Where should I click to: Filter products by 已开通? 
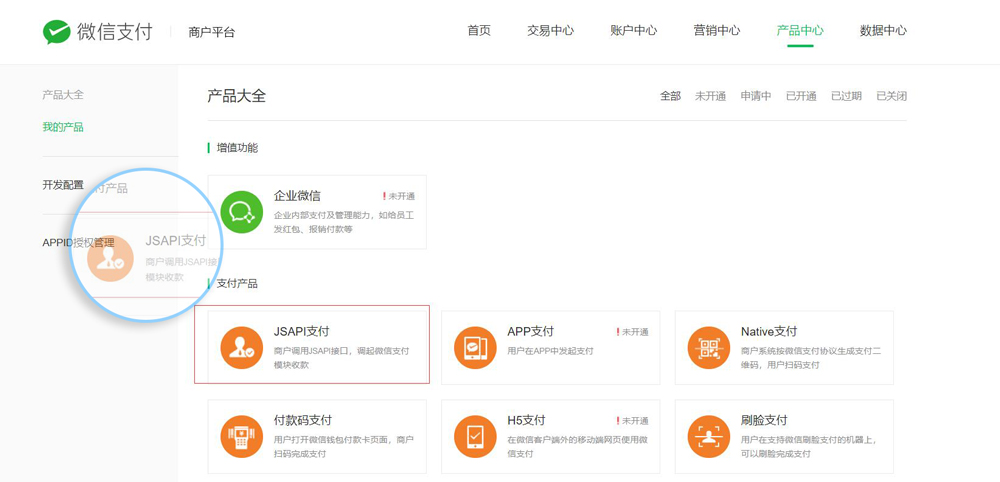click(x=801, y=96)
